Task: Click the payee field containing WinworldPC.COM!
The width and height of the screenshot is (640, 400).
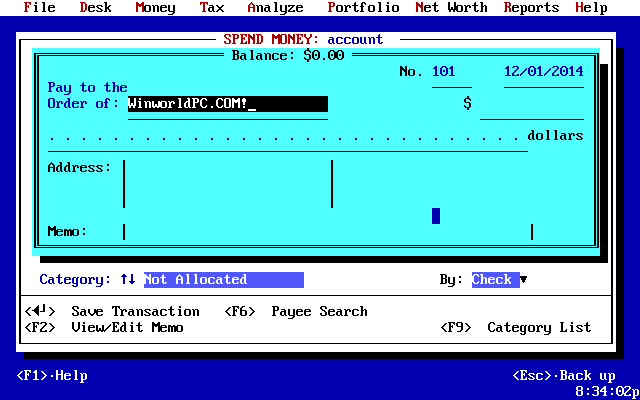Action: 228,104
